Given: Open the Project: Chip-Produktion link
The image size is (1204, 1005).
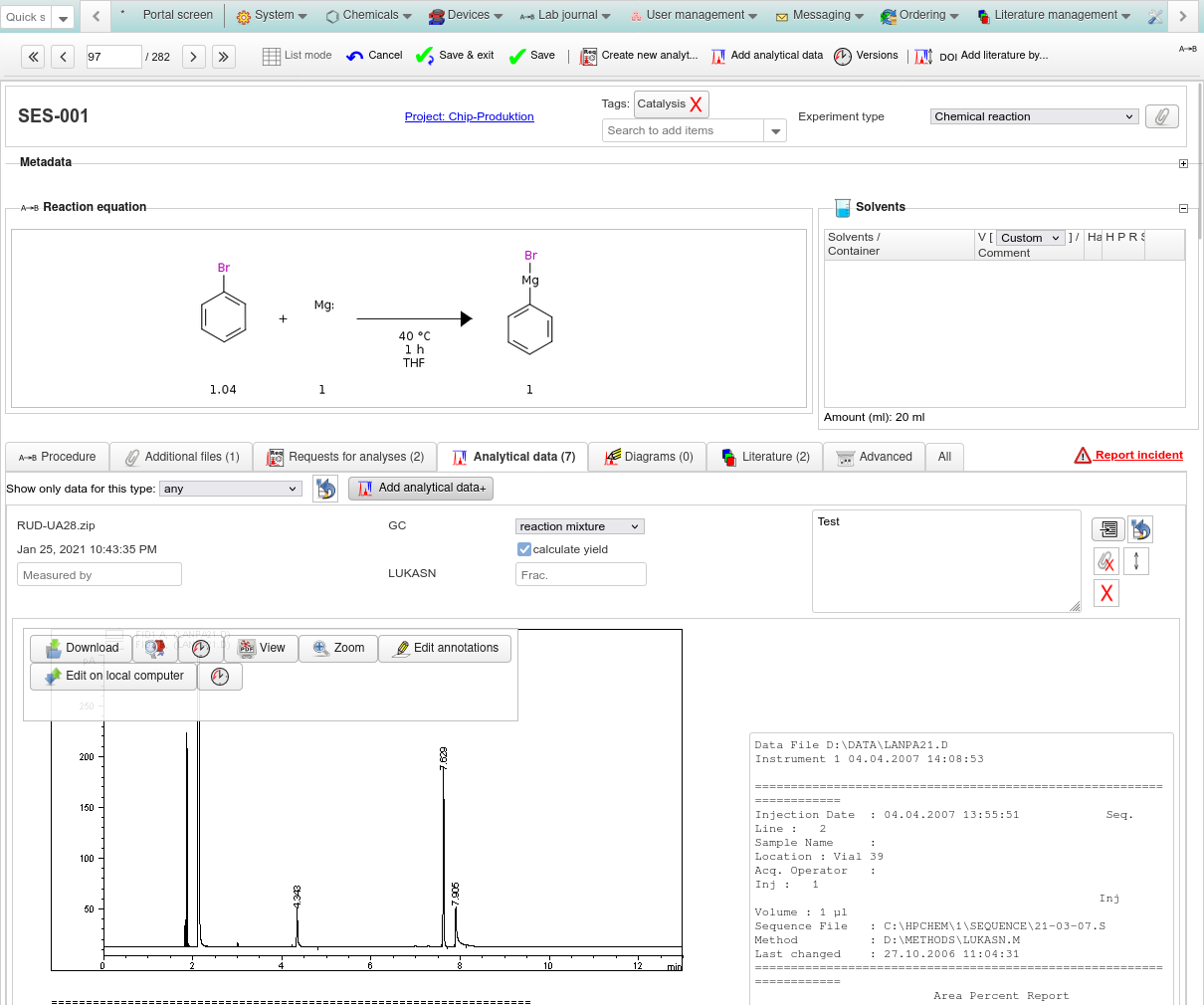Looking at the screenshot, I should (x=469, y=116).
